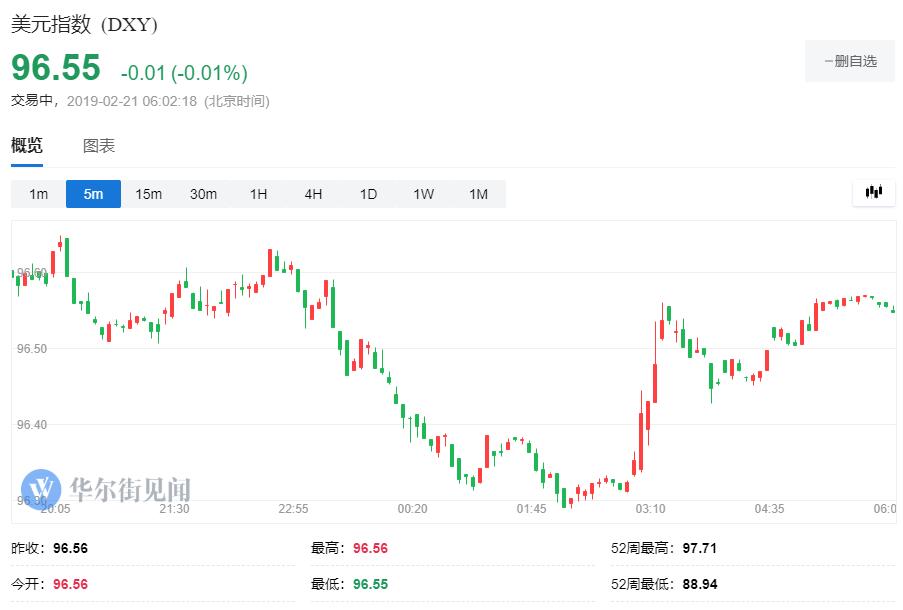Screen dimensions: 903x610
Task: Click the 96.55 current price value
Action: pyautogui.click(x=56, y=68)
